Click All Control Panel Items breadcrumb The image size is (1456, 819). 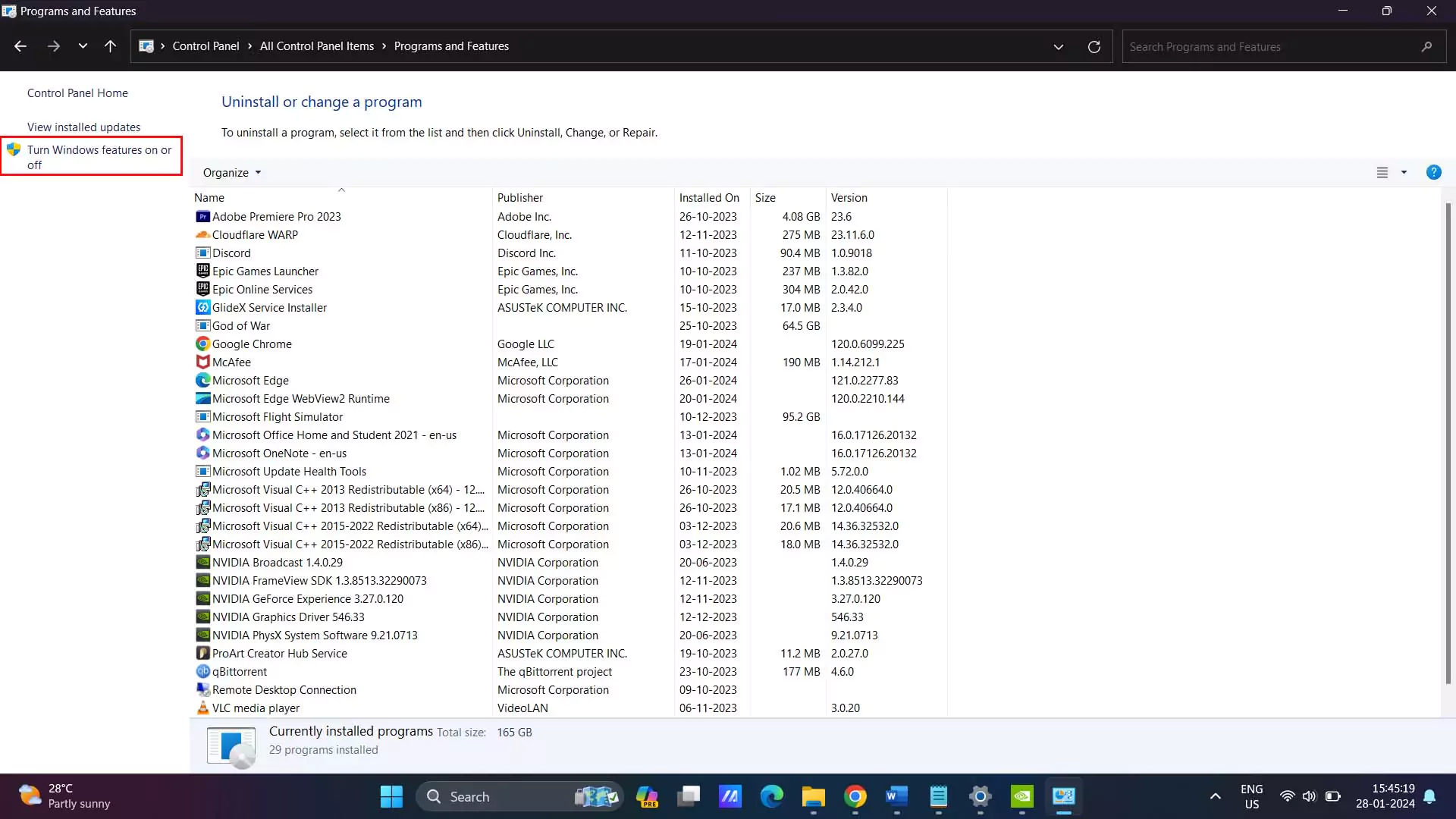point(317,46)
